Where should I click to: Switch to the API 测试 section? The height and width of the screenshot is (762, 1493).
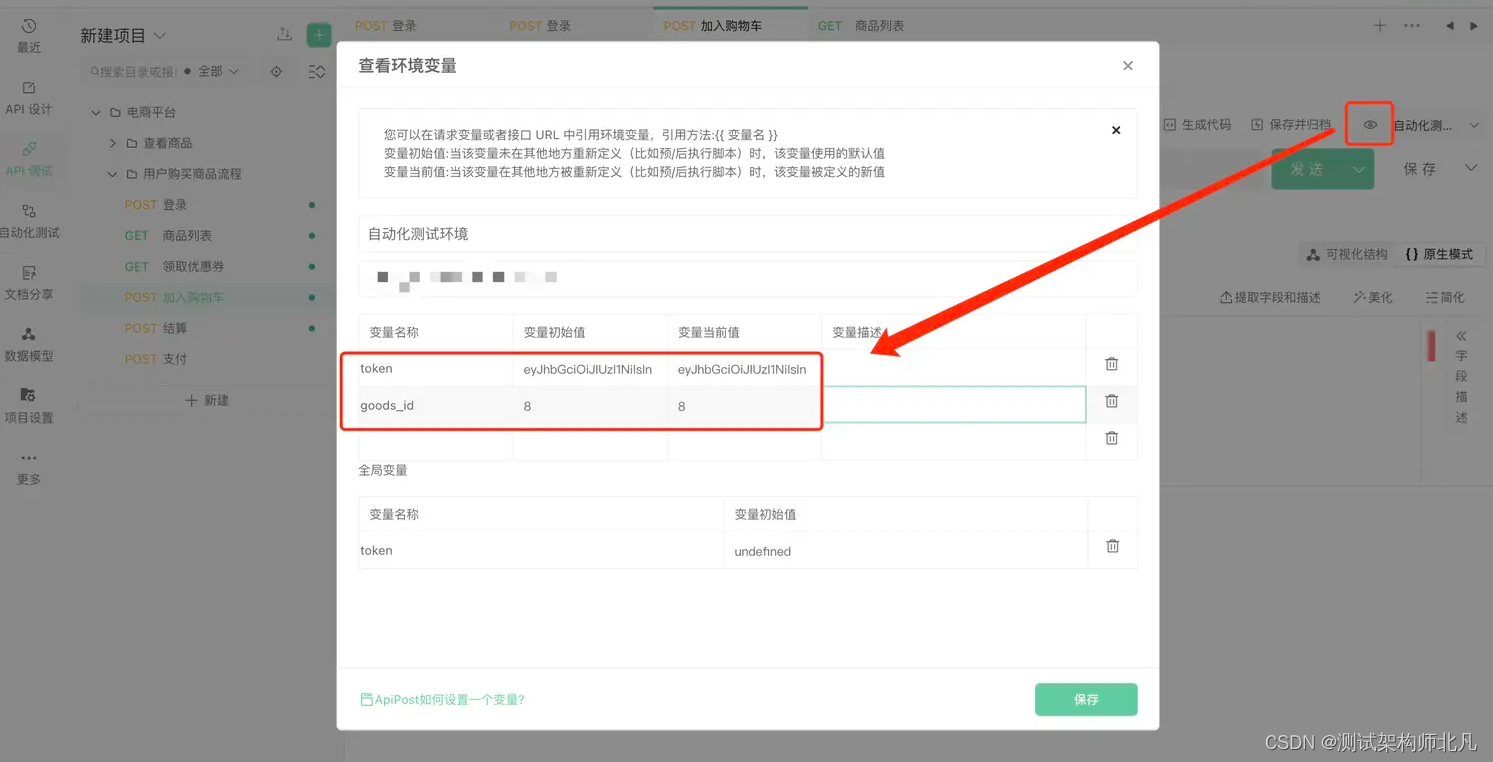pos(29,159)
